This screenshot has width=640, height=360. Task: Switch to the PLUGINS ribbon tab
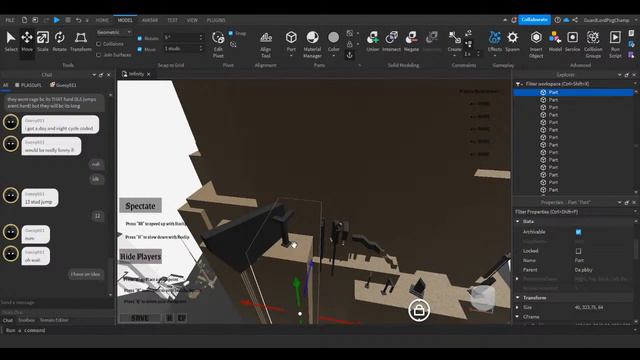(216, 20)
